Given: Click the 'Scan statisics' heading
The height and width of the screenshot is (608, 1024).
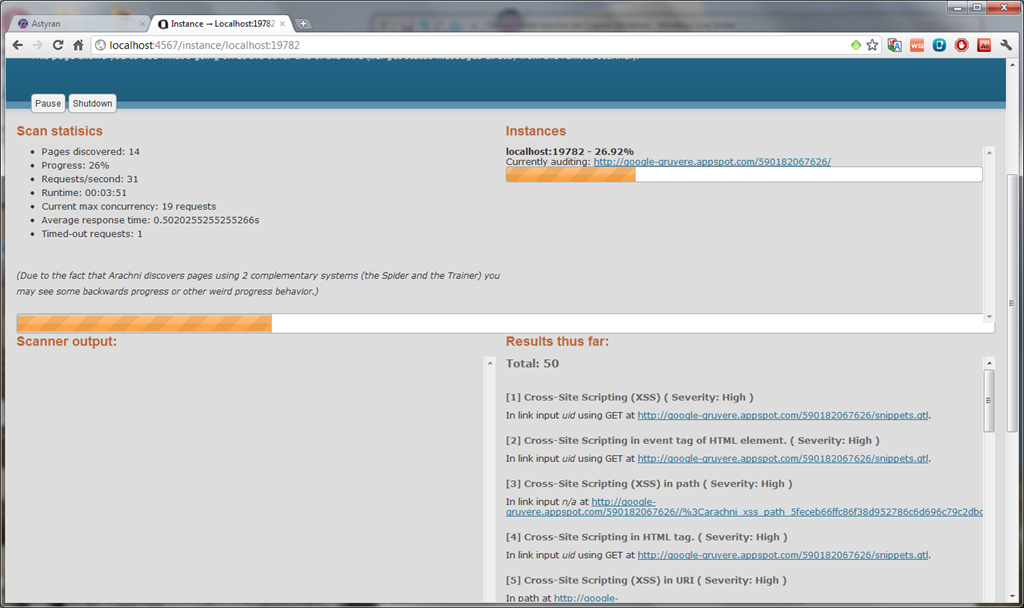Looking at the screenshot, I should click(x=59, y=131).
